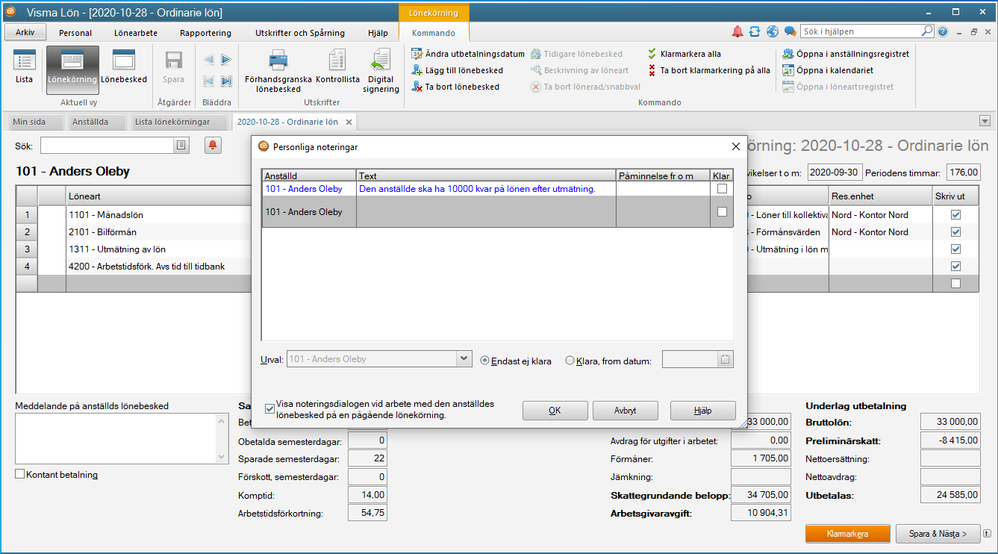Screen dimensions: 998x554
Task: Open the Klara from datum calendar picker
Action: pyautogui.click(x=726, y=359)
